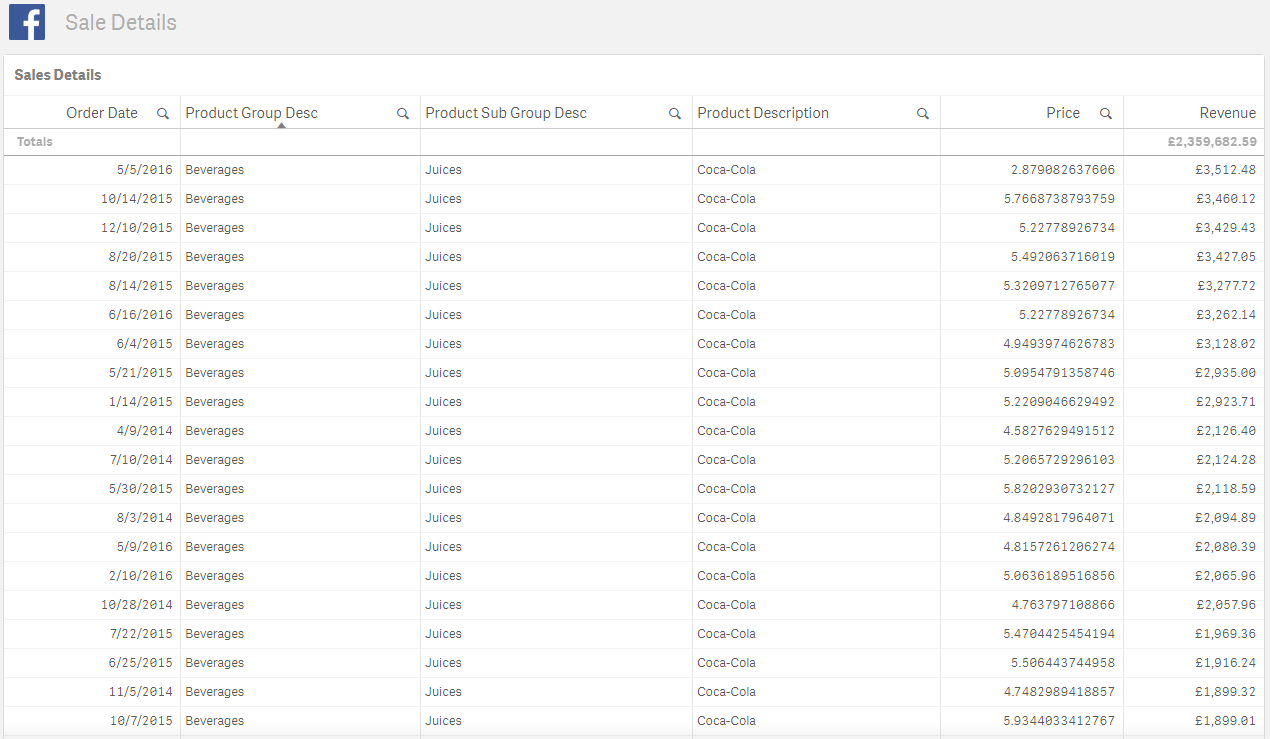This screenshot has height=739, width=1270.
Task: Open search for Product Description column
Action: point(923,114)
